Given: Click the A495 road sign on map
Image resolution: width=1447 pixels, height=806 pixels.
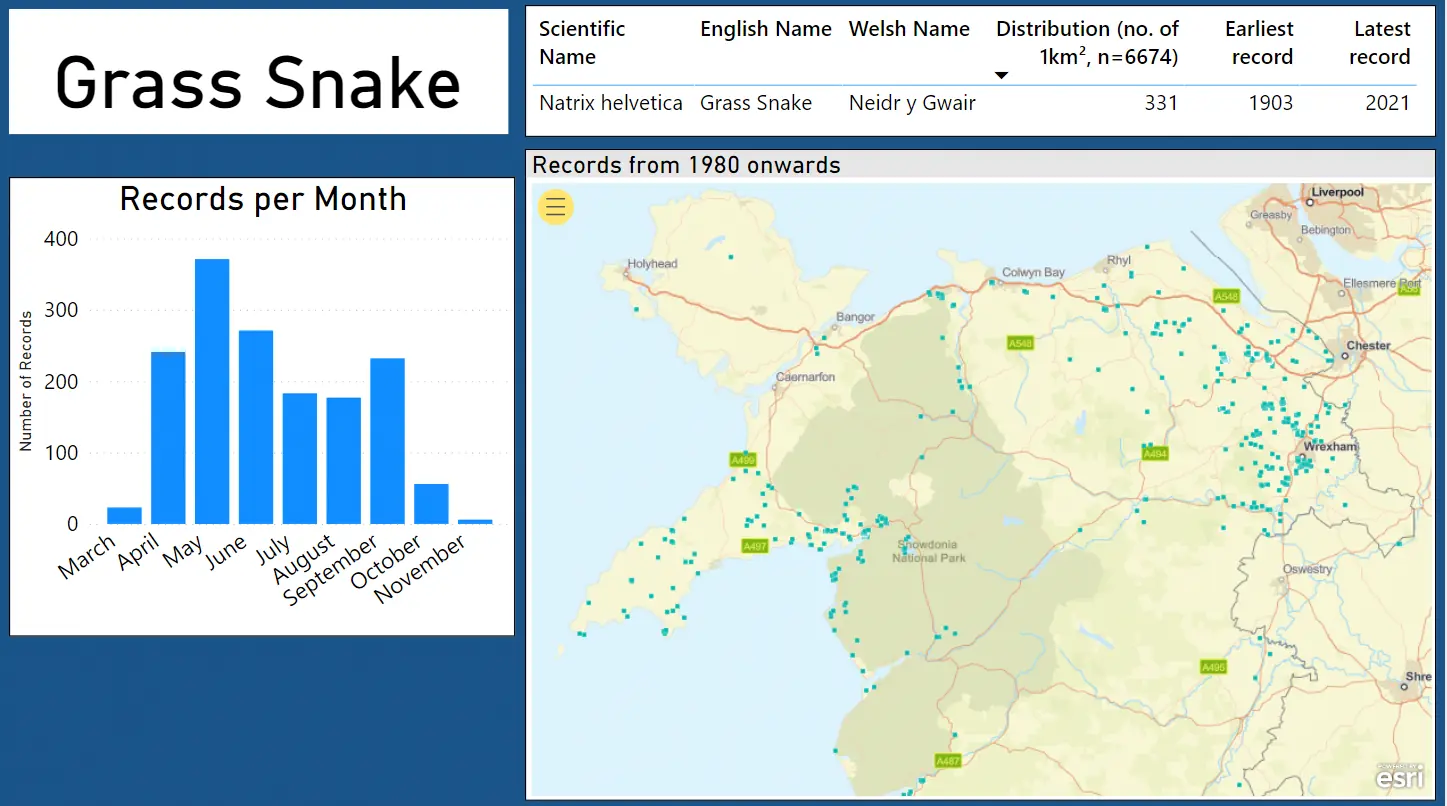Looking at the screenshot, I should (x=1213, y=667).
